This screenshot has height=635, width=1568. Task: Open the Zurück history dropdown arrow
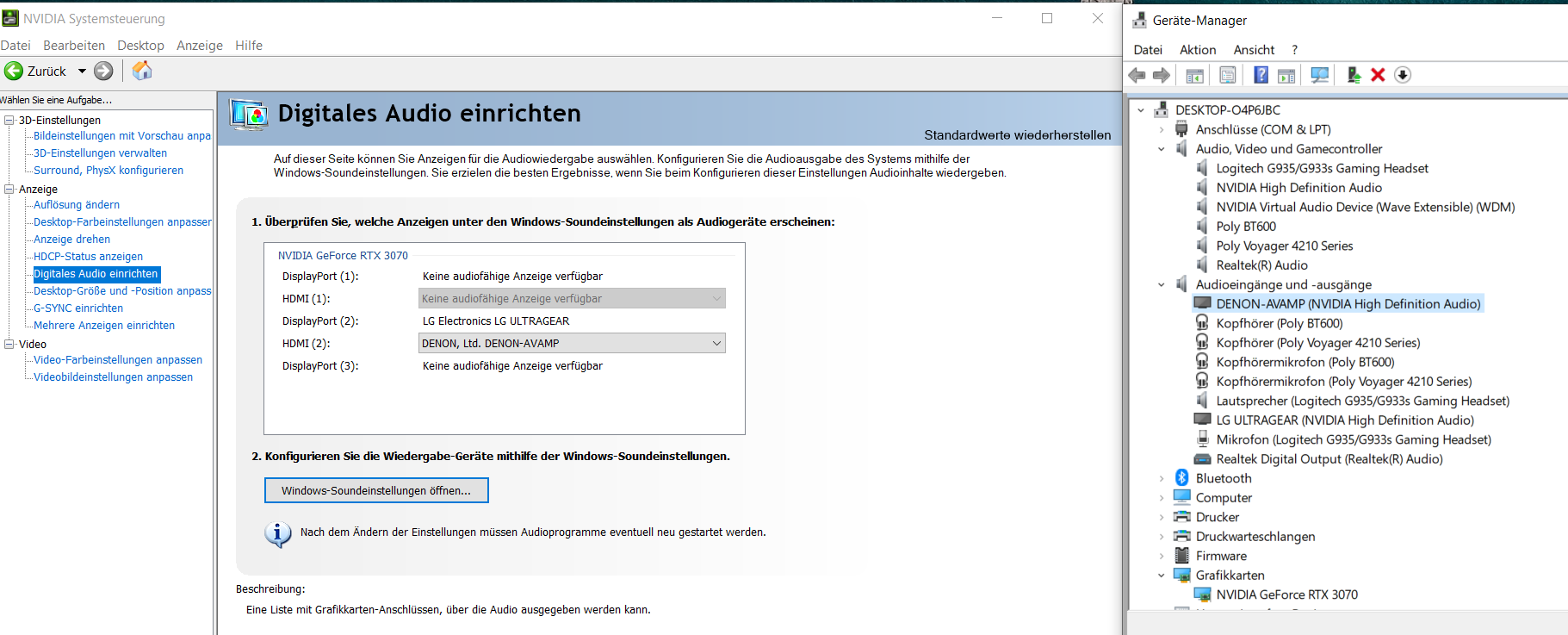click(83, 72)
